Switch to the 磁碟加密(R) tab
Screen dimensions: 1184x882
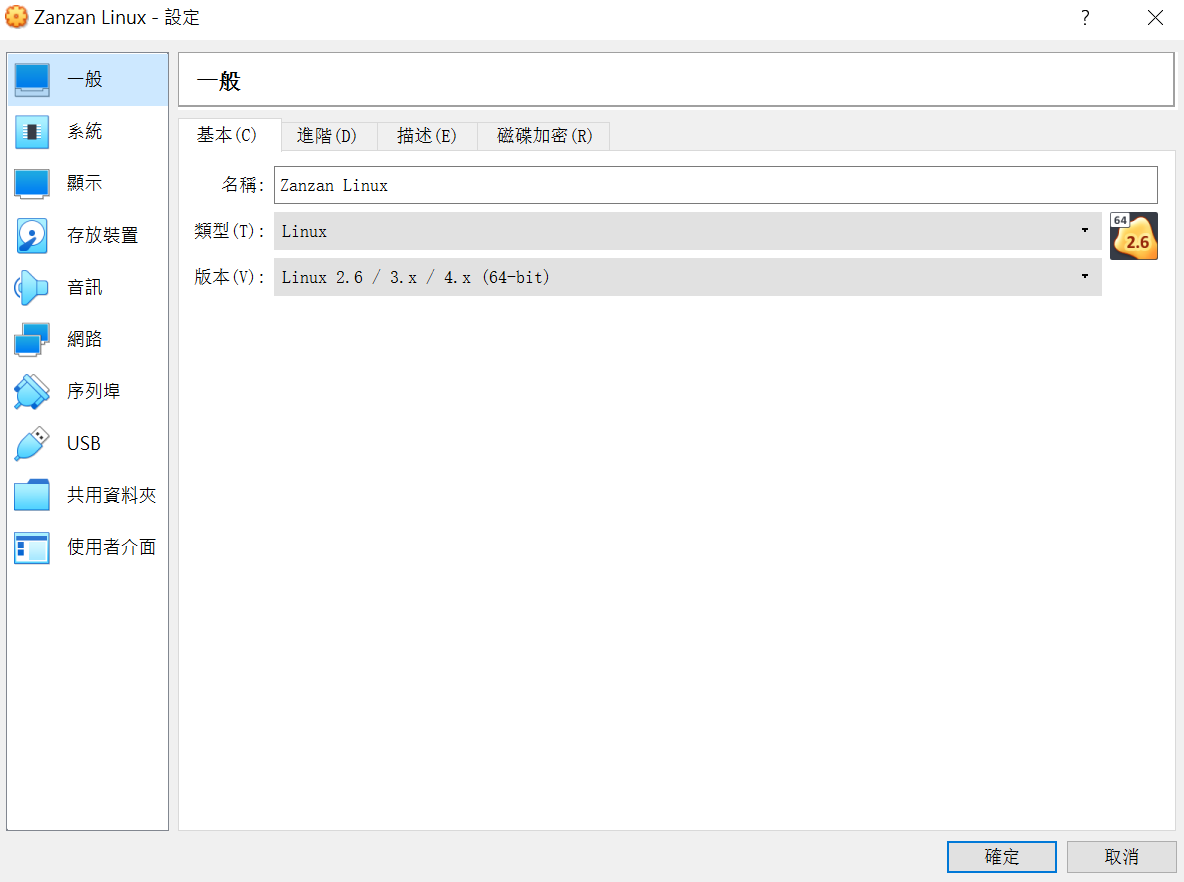click(544, 136)
